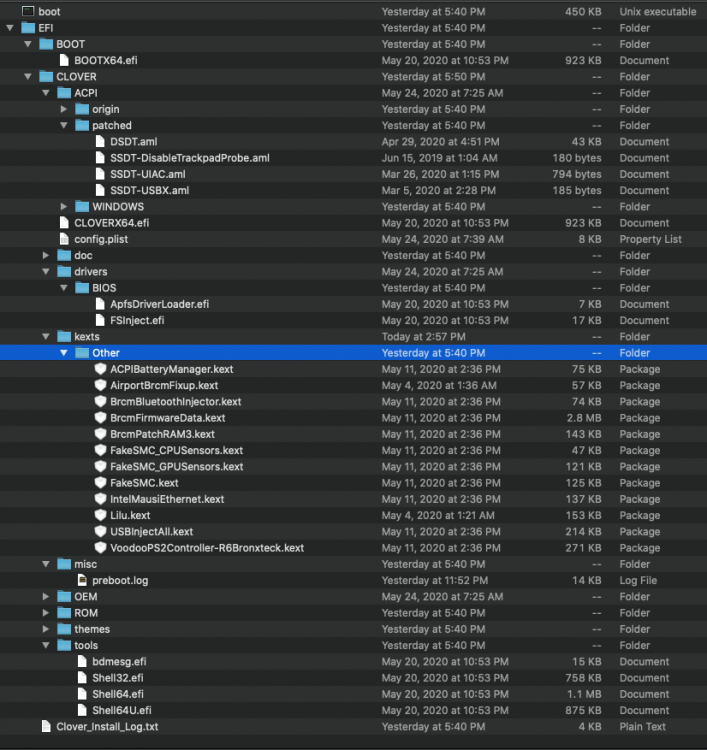
Task: Click the 'Unix executable' kind entry
Action: [x=658, y=11]
